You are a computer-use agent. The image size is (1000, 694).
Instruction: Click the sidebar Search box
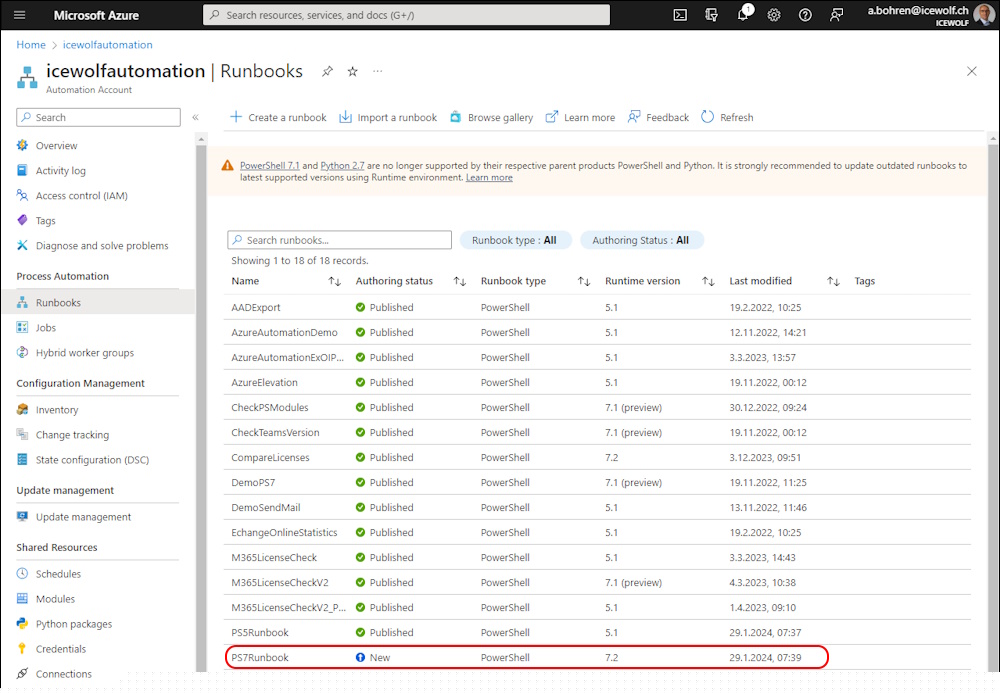98,117
